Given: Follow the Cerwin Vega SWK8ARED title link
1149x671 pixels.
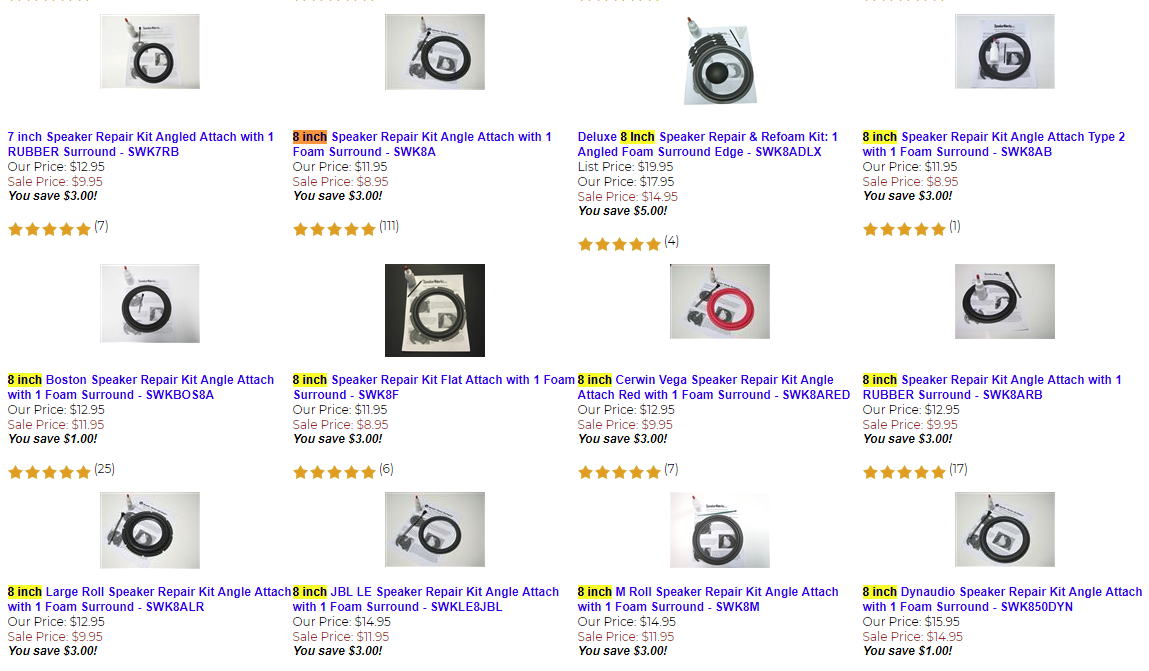Looking at the screenshot, I should coord(713,387).
